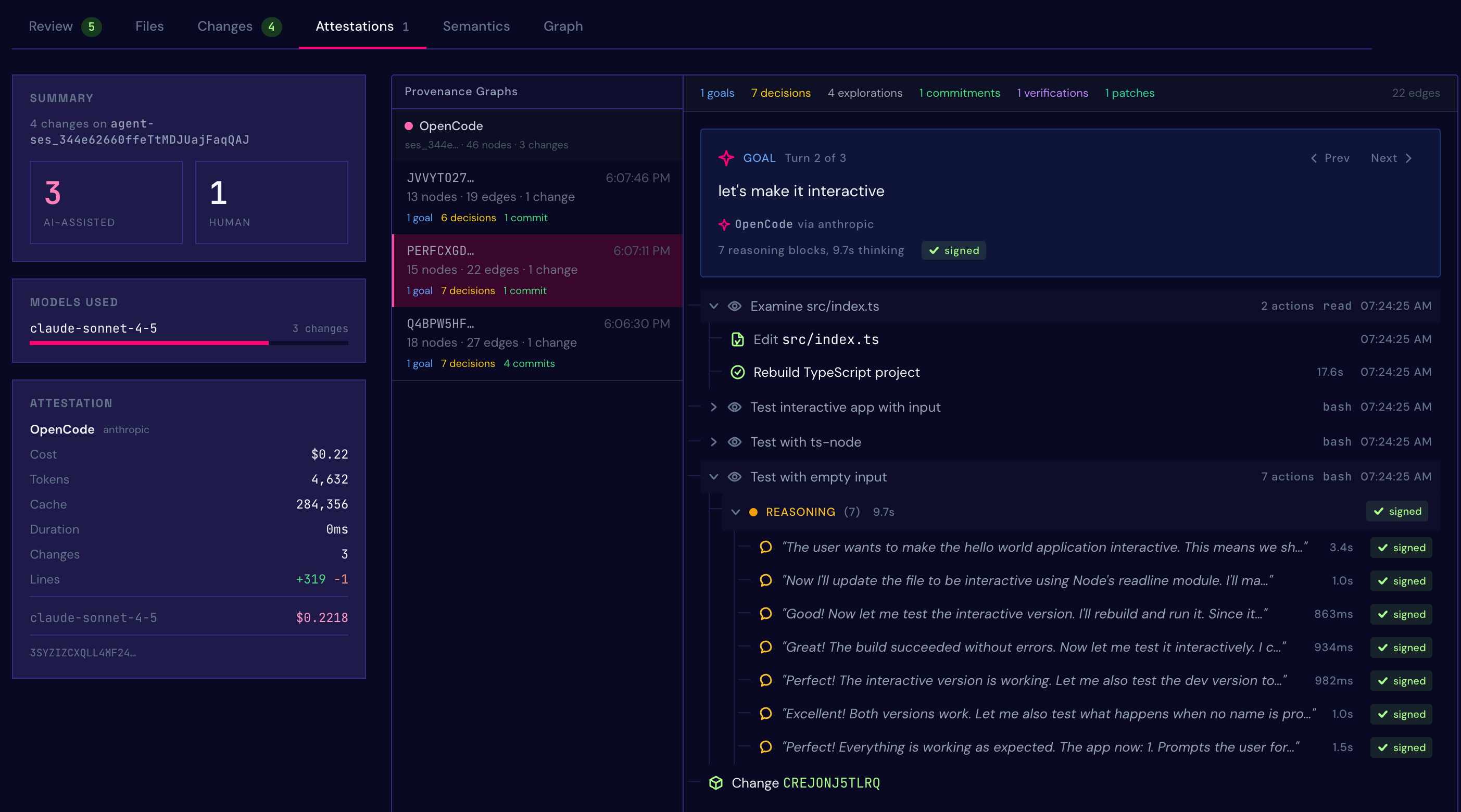Filter by 4 explorations
The height and width of the screenshot is (812, 1461).
point(865,93)
